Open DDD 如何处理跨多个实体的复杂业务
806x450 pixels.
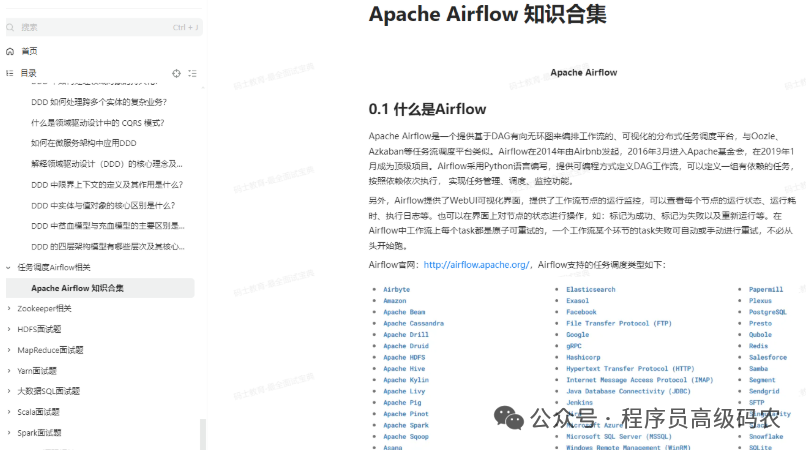(99, 102)
